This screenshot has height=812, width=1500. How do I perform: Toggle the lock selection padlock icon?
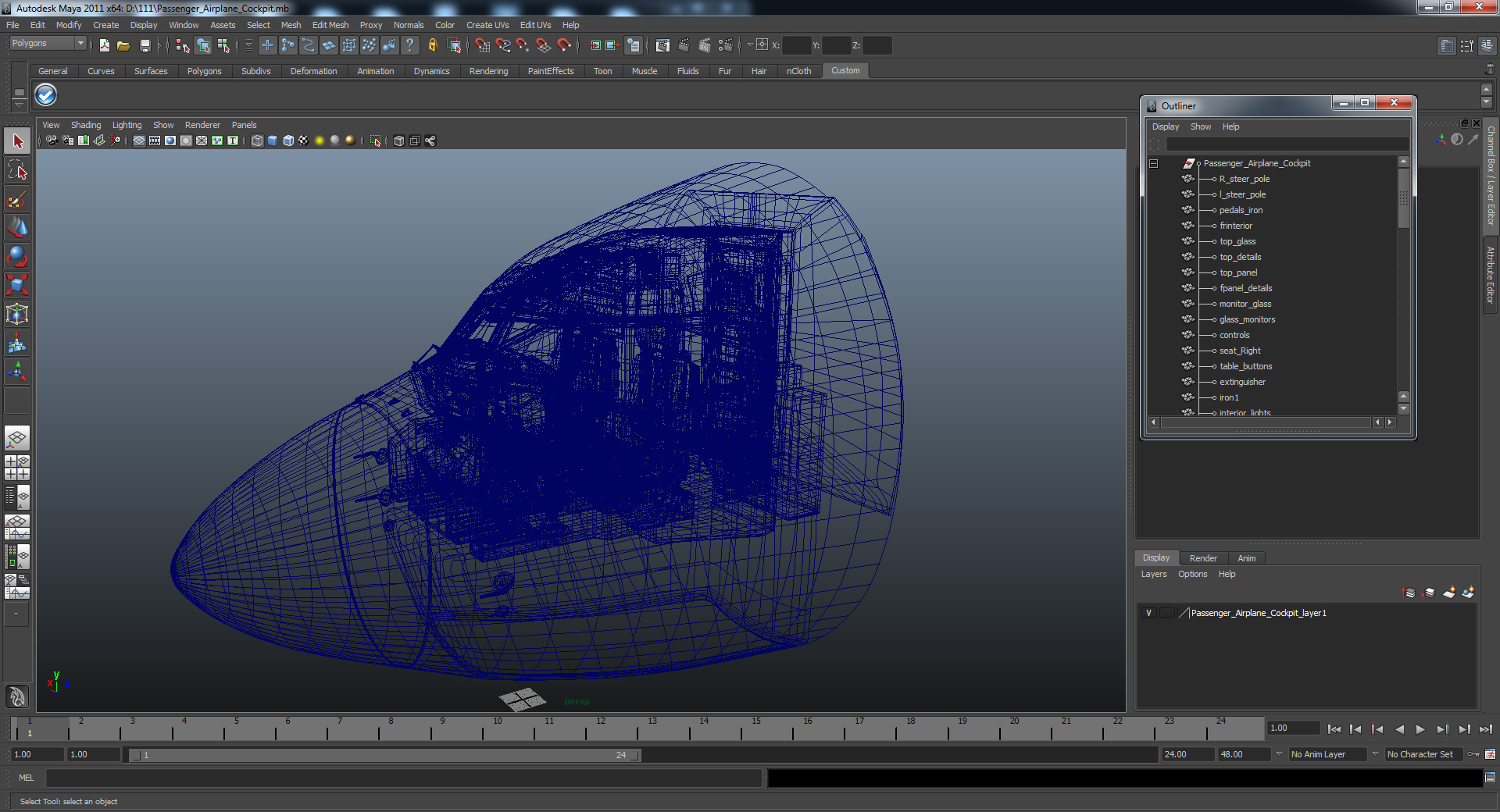click(x=433, y=45)
